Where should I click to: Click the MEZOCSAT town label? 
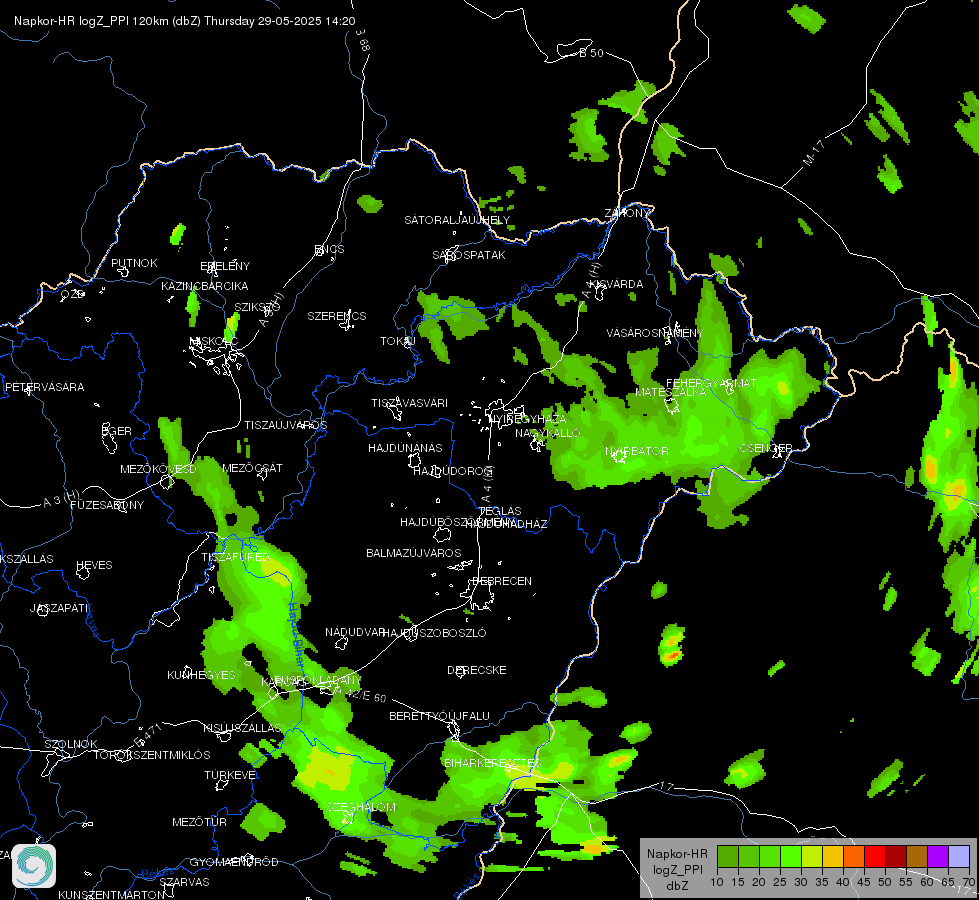[x=252, y=468]
